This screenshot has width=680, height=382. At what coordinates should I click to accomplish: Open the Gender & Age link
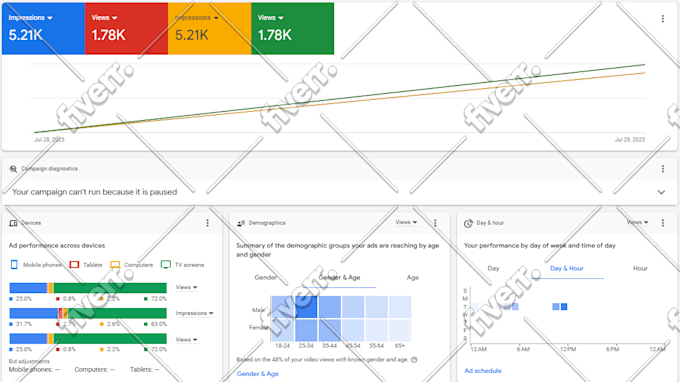(258, 374)
